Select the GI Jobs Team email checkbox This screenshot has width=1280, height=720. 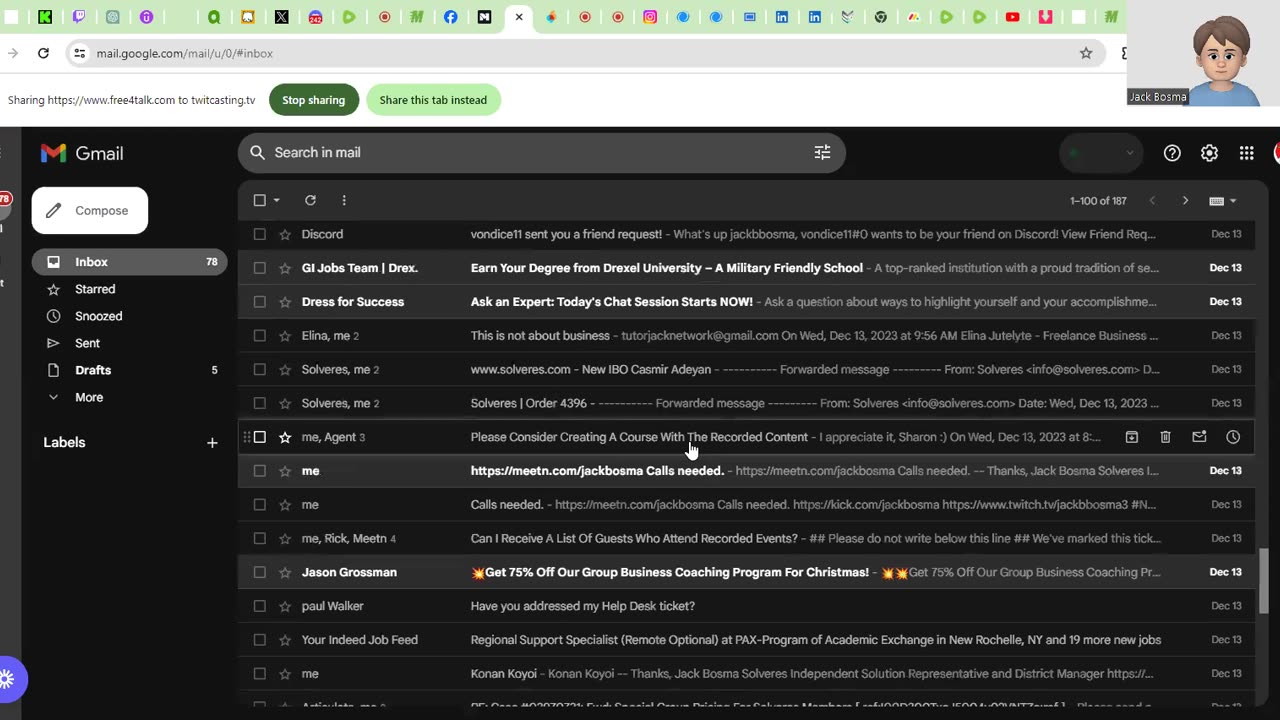[x=260, y=268]
